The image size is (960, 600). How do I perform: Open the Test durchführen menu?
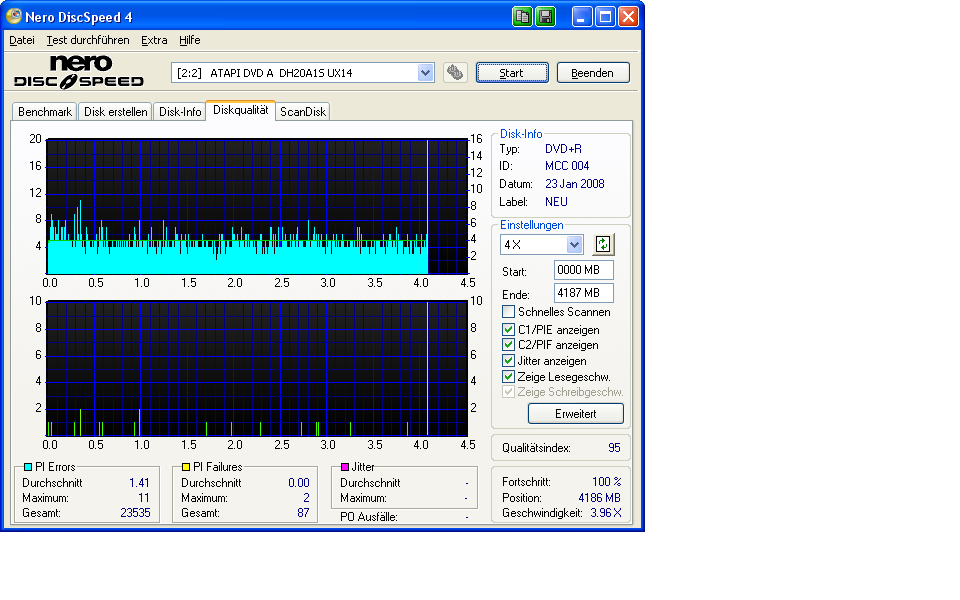(x=87, y=40)
